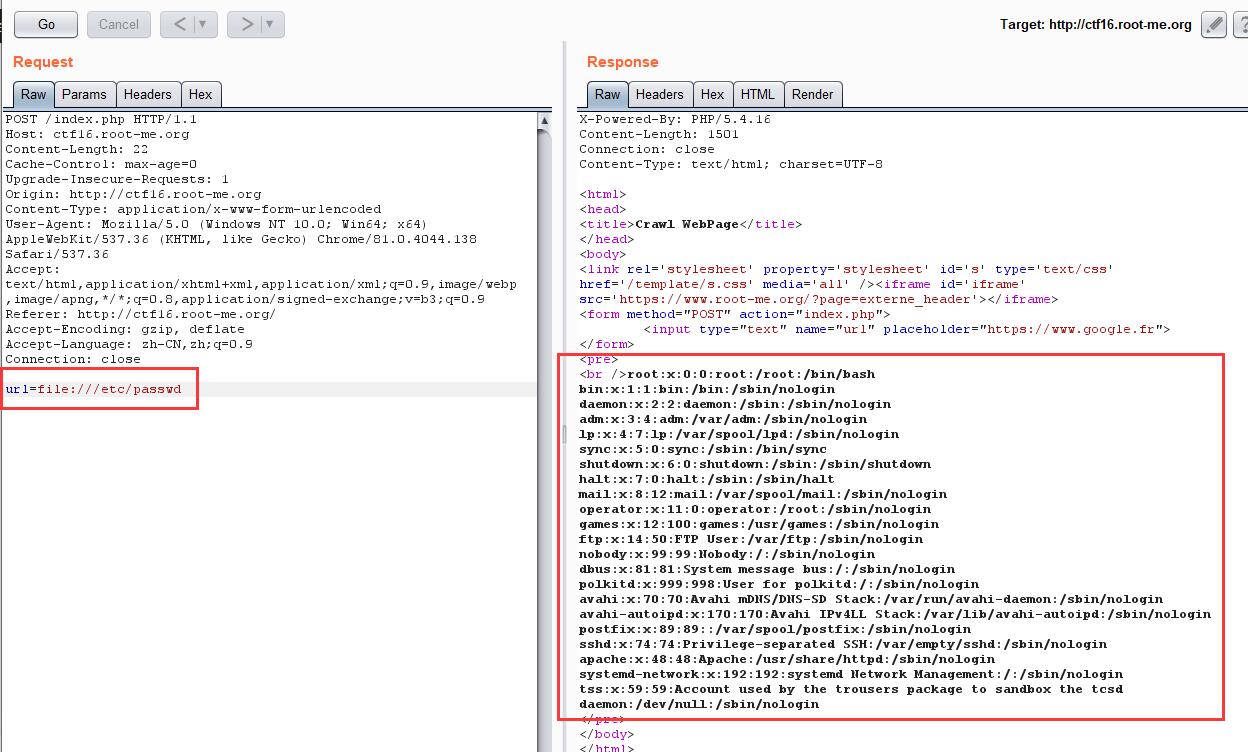Screen dimensions: 1248x752
Task: Click the bin:x:1:1:bin passwd entry
Action: click(707, 389)
